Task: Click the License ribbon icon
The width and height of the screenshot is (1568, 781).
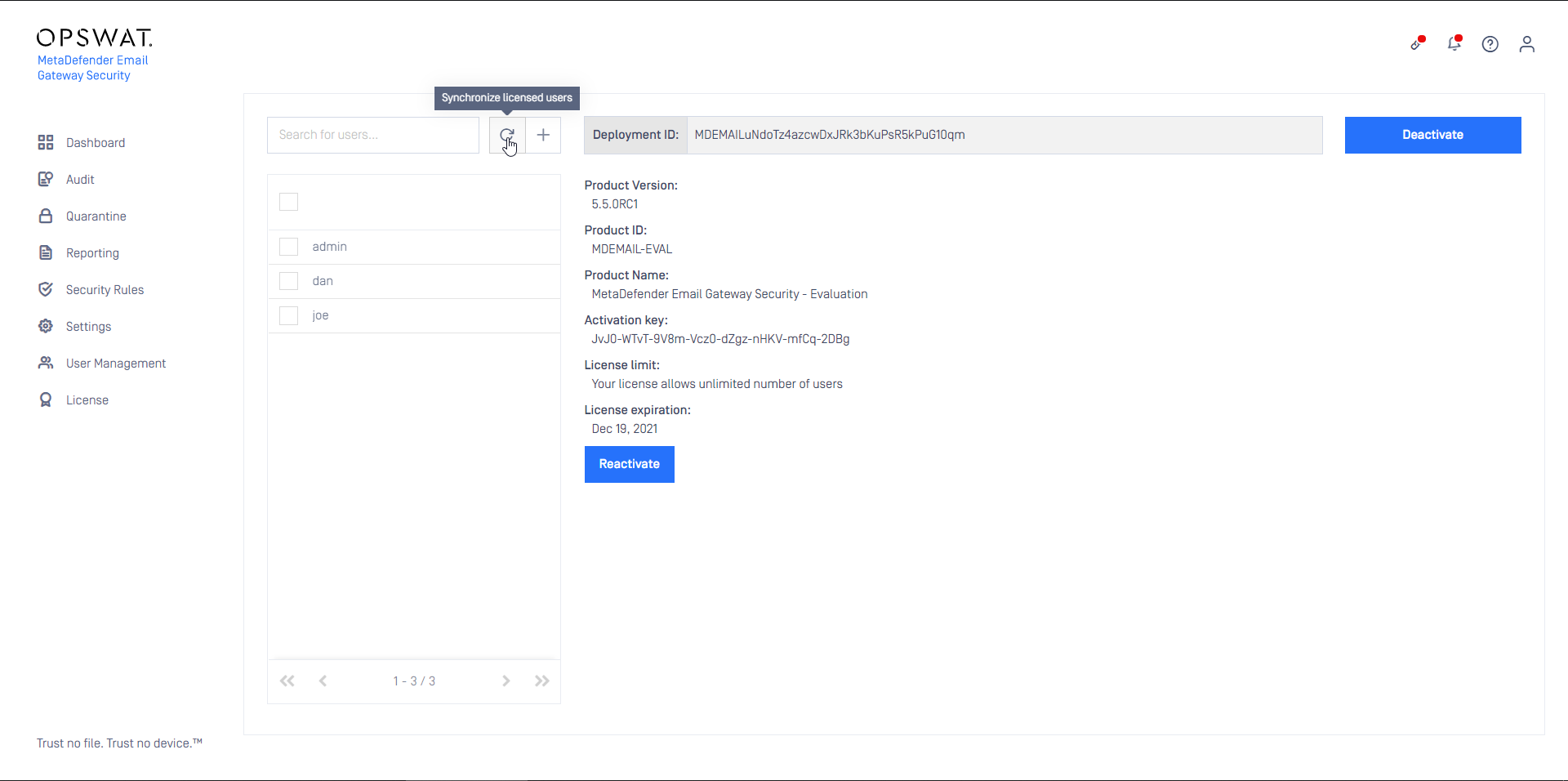Action: pos(46,399)
